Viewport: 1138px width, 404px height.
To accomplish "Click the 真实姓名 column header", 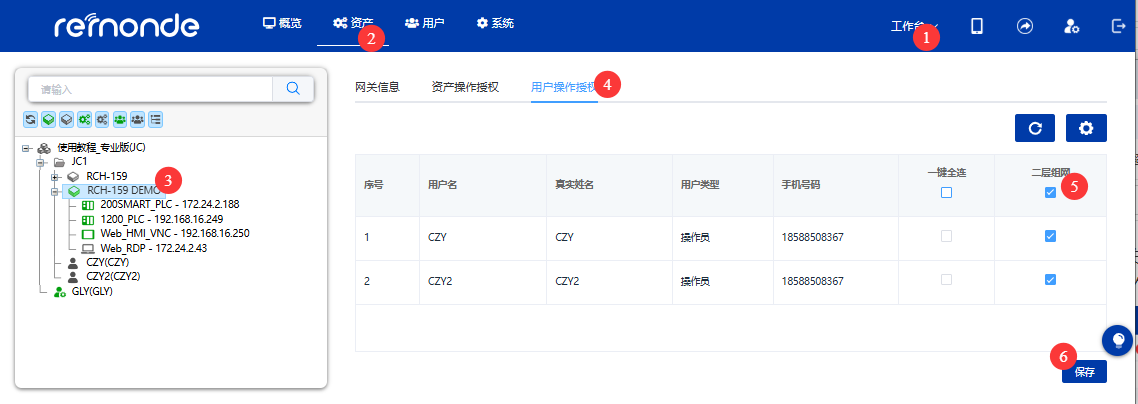I will pos(575,185).
